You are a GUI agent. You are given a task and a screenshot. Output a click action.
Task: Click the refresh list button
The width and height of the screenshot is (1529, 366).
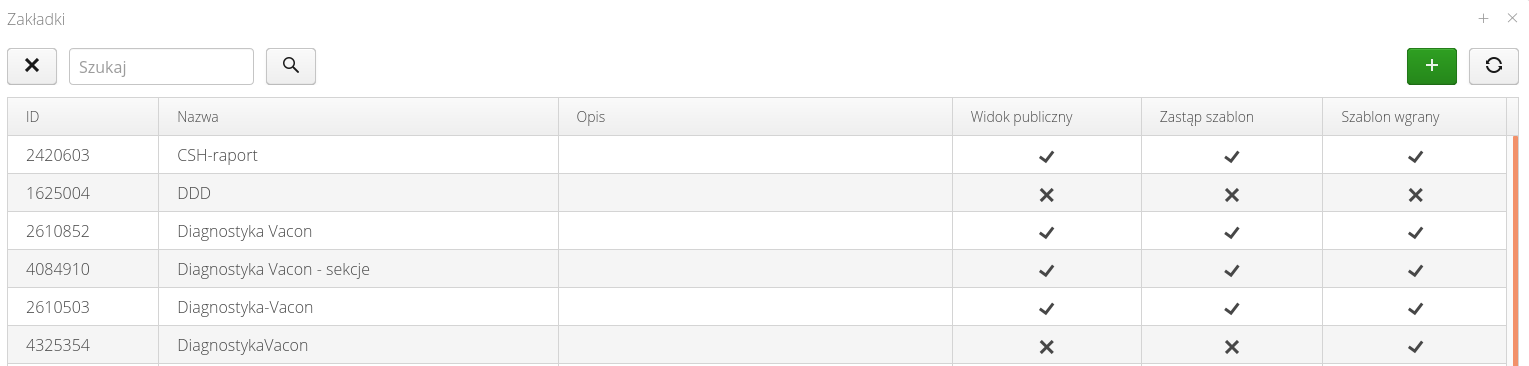click(x=1494, y=66)
